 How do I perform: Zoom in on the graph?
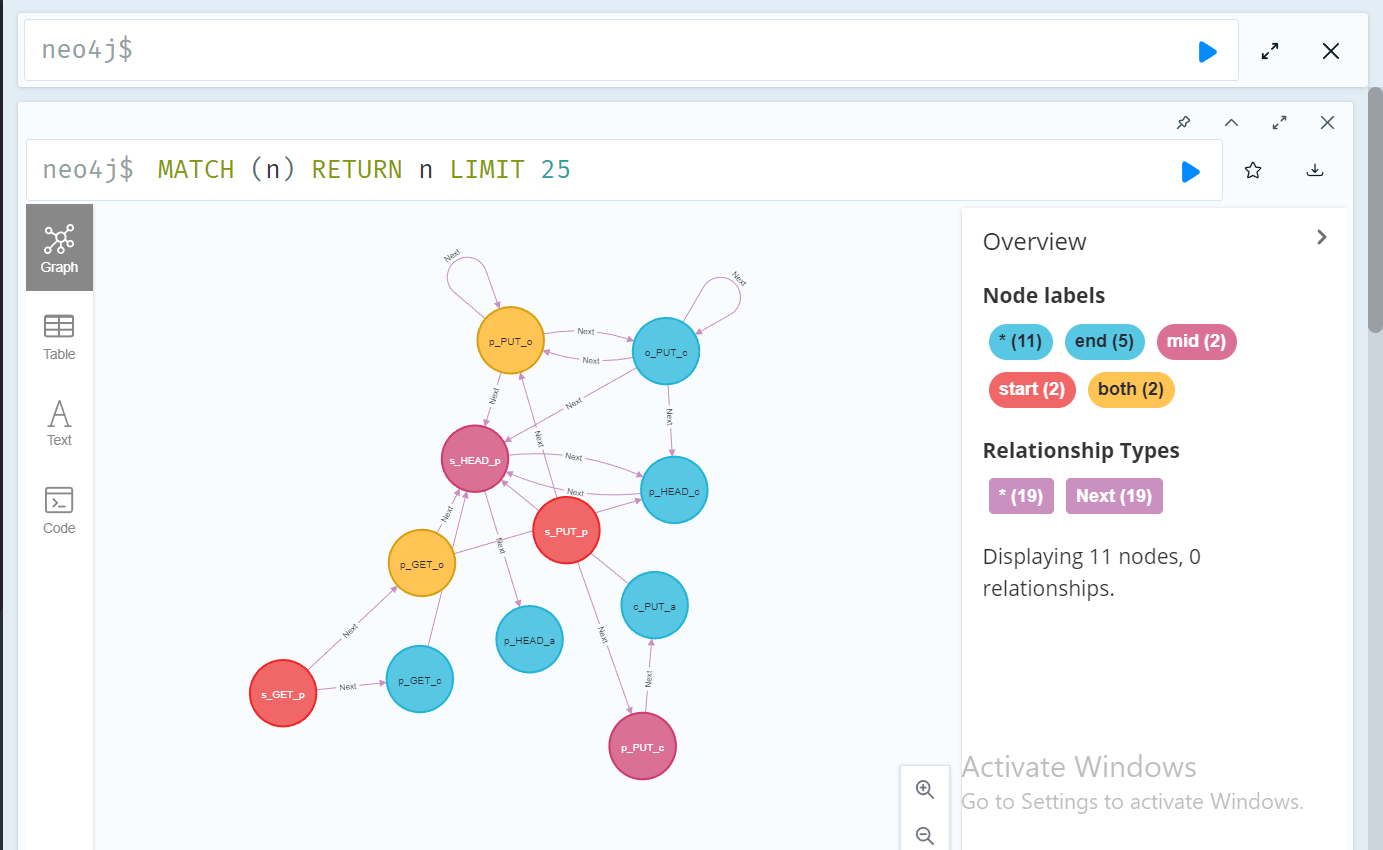(925, 790)
